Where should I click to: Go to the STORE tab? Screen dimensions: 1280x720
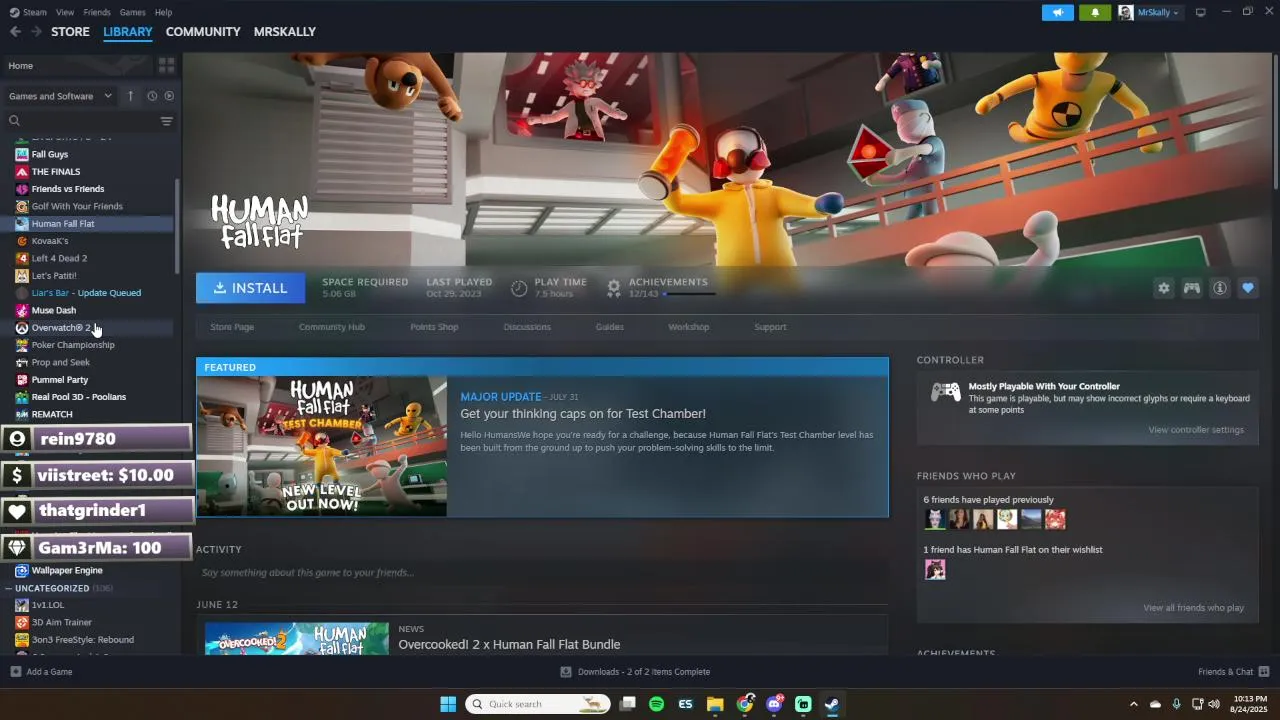coord(70,32)
